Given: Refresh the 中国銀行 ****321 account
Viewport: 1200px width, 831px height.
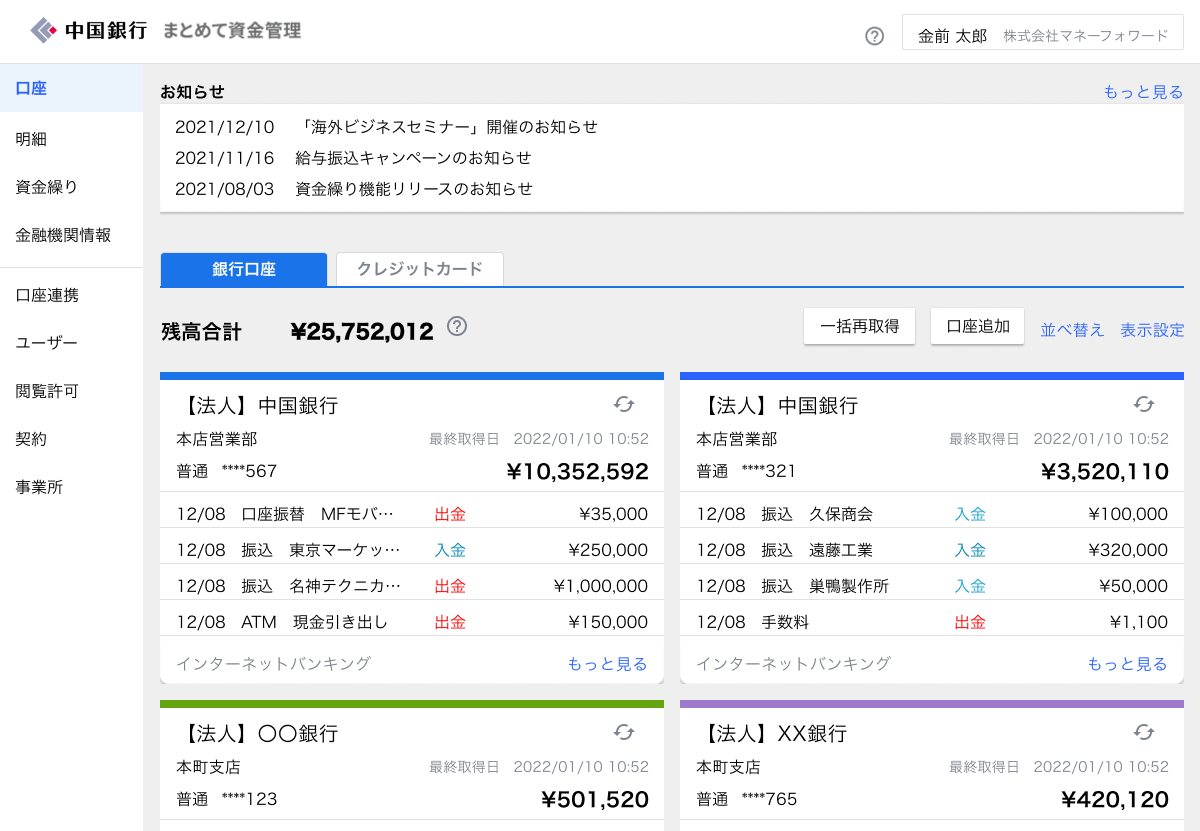Looking at the screenshot, I should [x=1144, y=404].
